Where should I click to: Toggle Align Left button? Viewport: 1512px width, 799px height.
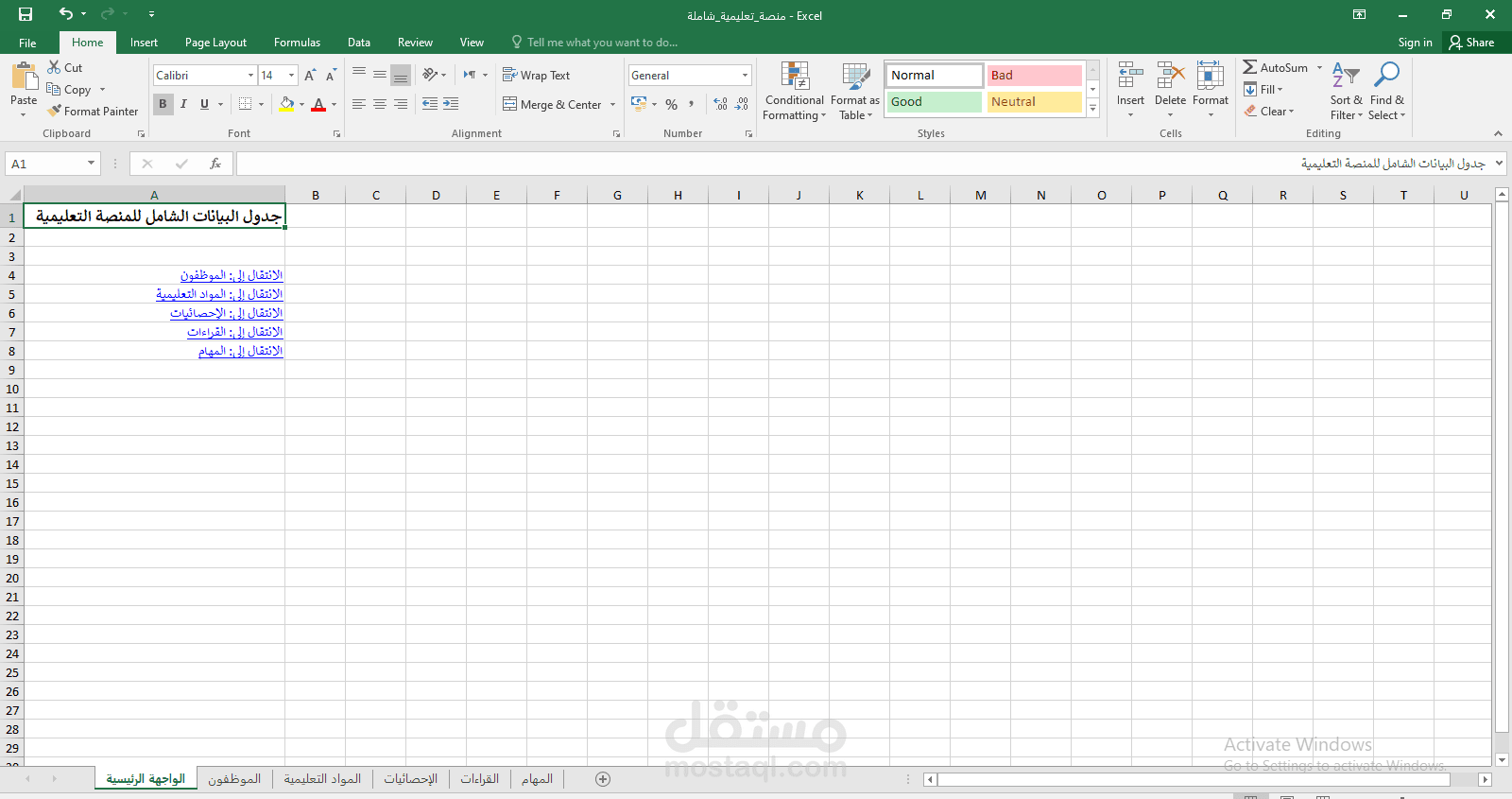point(359,104)
